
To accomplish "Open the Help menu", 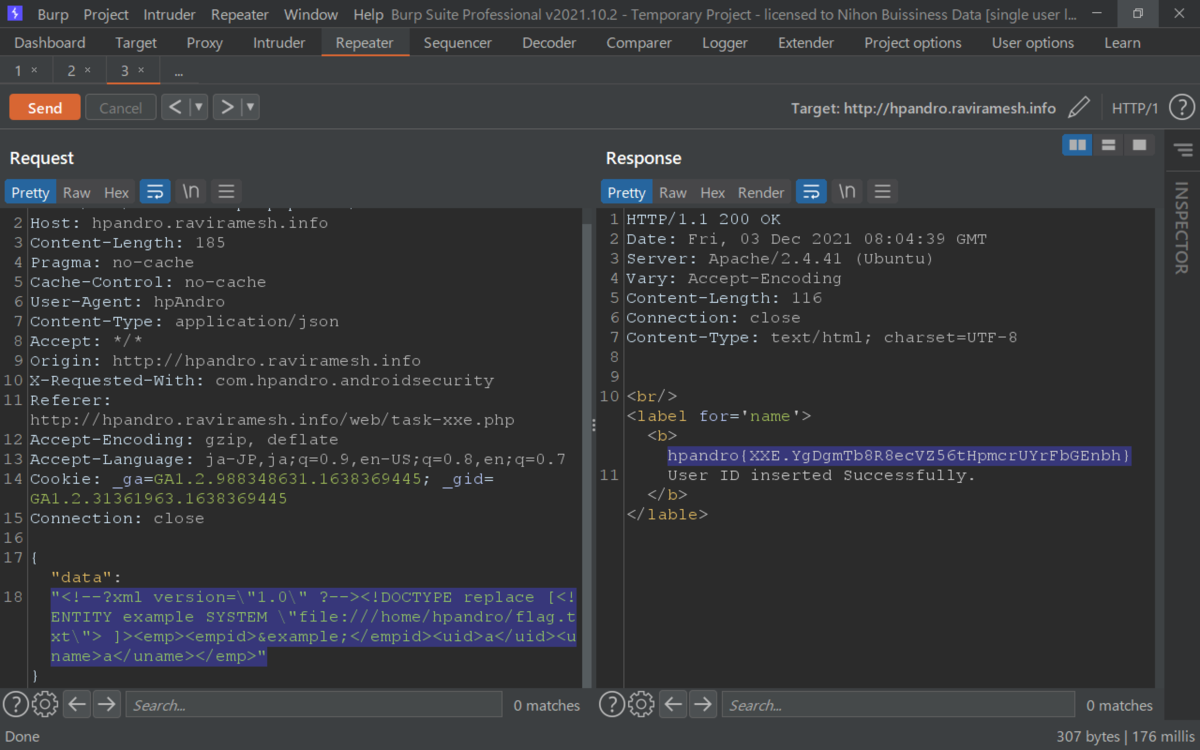I will 368,15.
